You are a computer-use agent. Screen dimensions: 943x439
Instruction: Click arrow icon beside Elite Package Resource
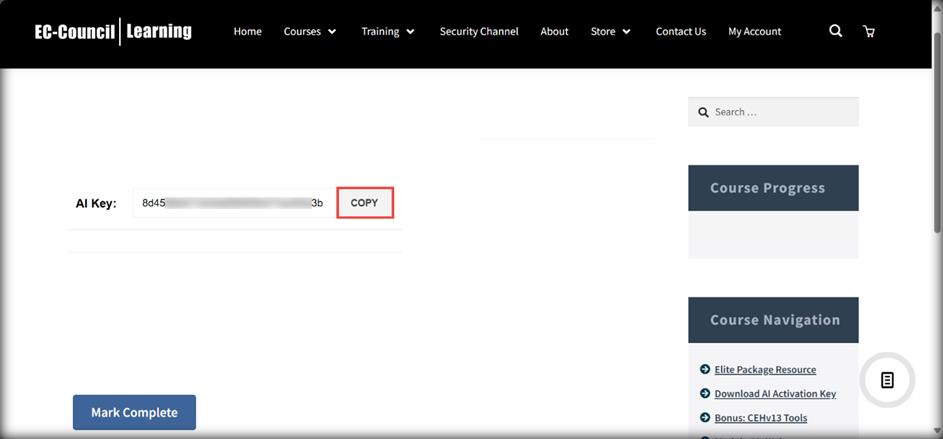[705, 369]
